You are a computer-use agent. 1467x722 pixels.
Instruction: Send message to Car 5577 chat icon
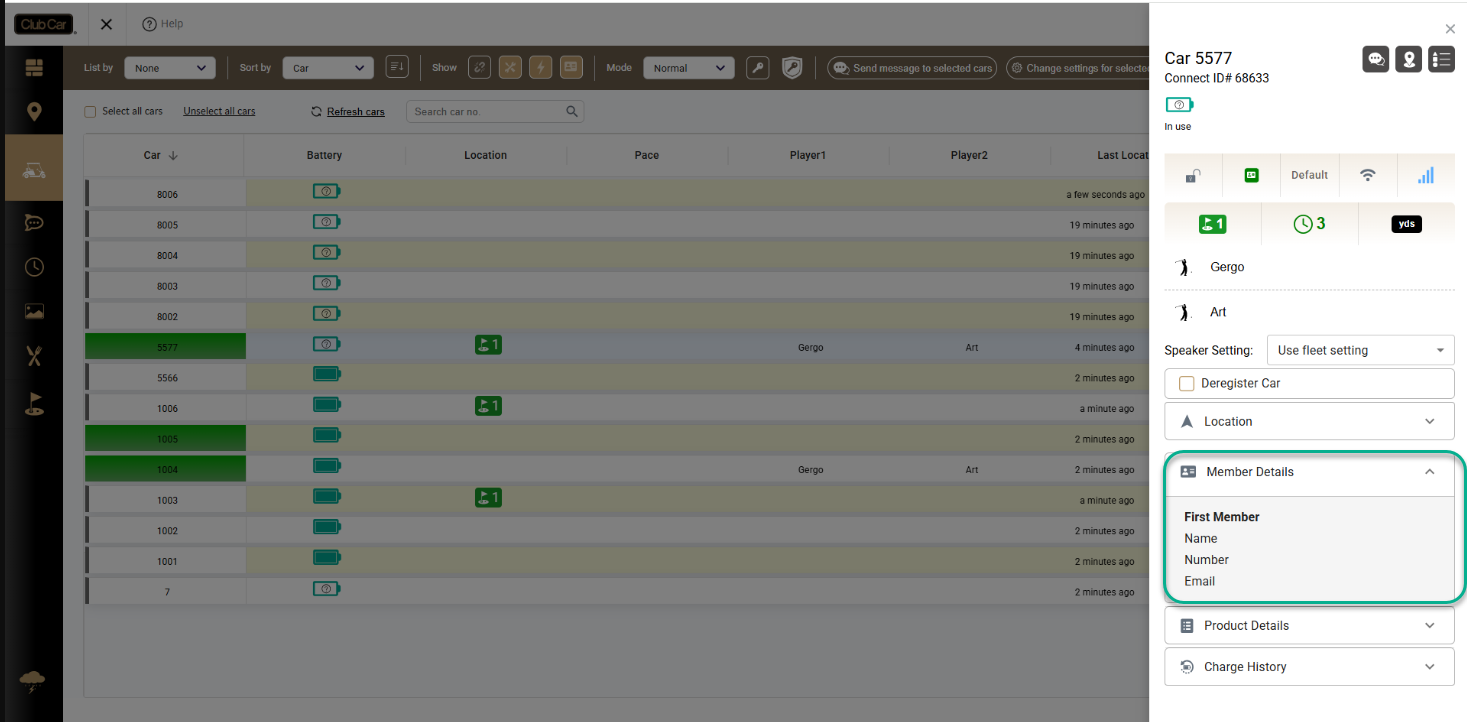click(x=1376, y=59)
